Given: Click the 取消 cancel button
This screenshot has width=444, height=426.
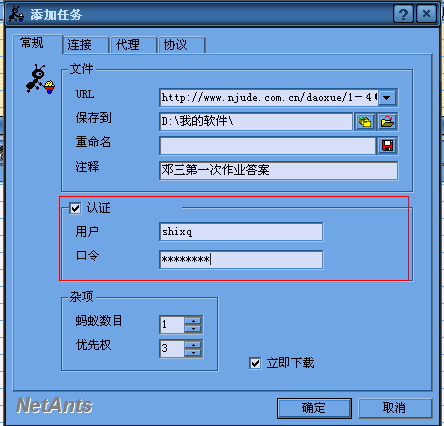Looking at the screenshot, I should [395, 408].
